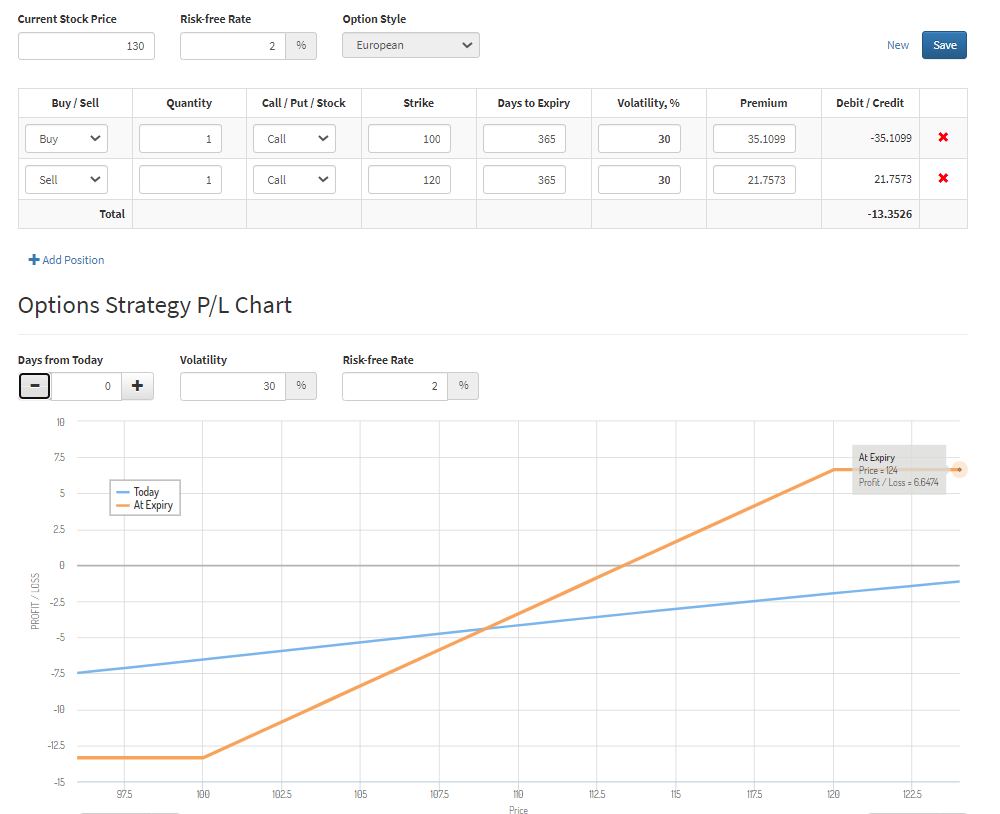Click the Call / Put / Stock column header
1000x814 pixels.
pos(304,103)
